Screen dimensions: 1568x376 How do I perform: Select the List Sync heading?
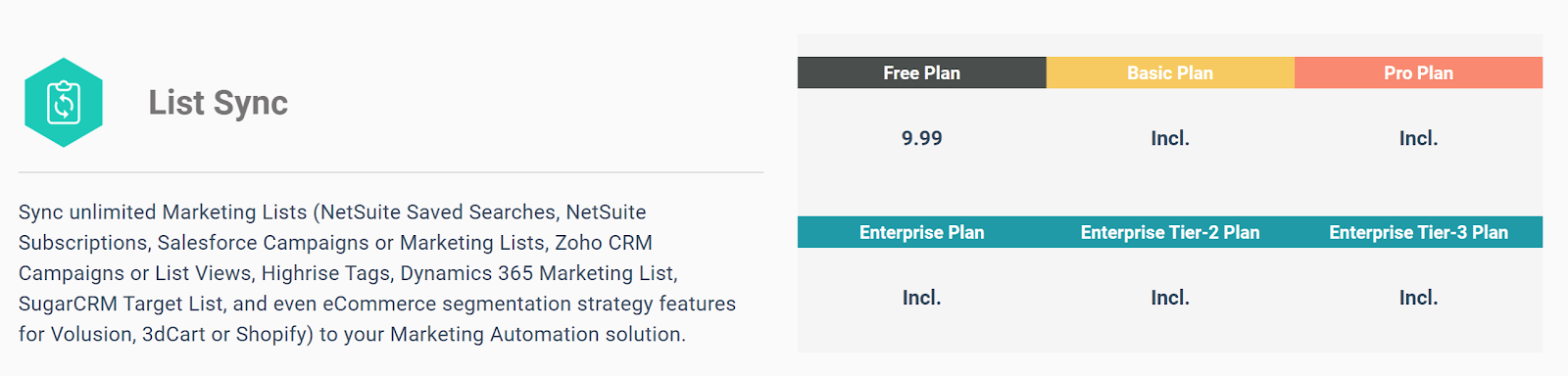[218, 103]
